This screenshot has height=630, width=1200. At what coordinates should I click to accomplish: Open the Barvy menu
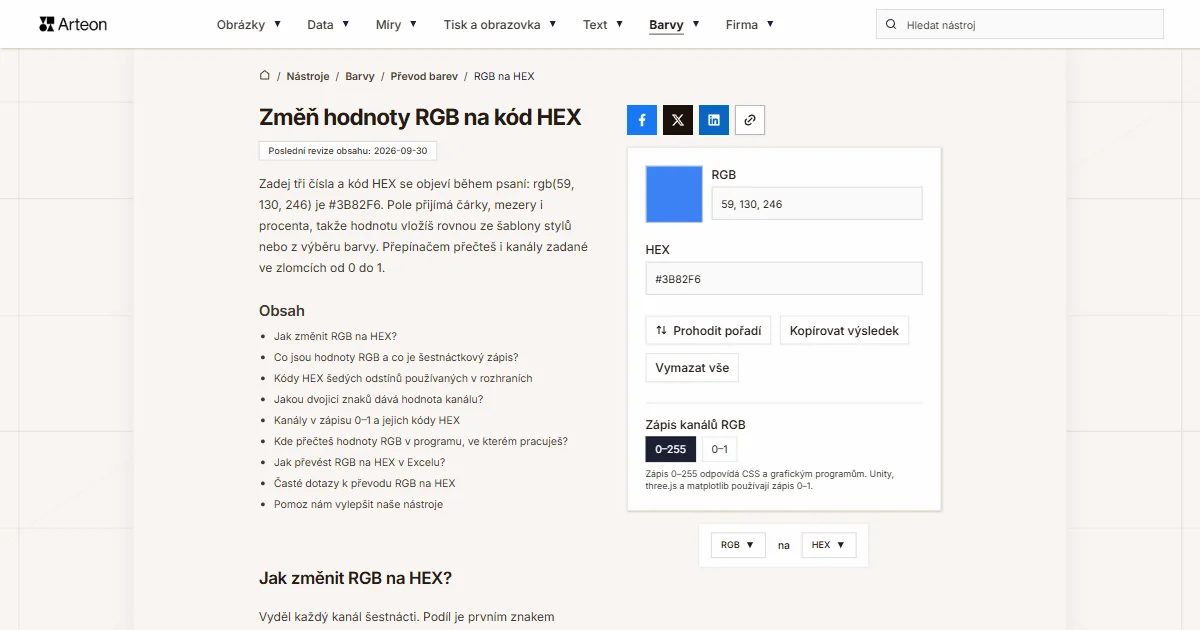point(674,24)
